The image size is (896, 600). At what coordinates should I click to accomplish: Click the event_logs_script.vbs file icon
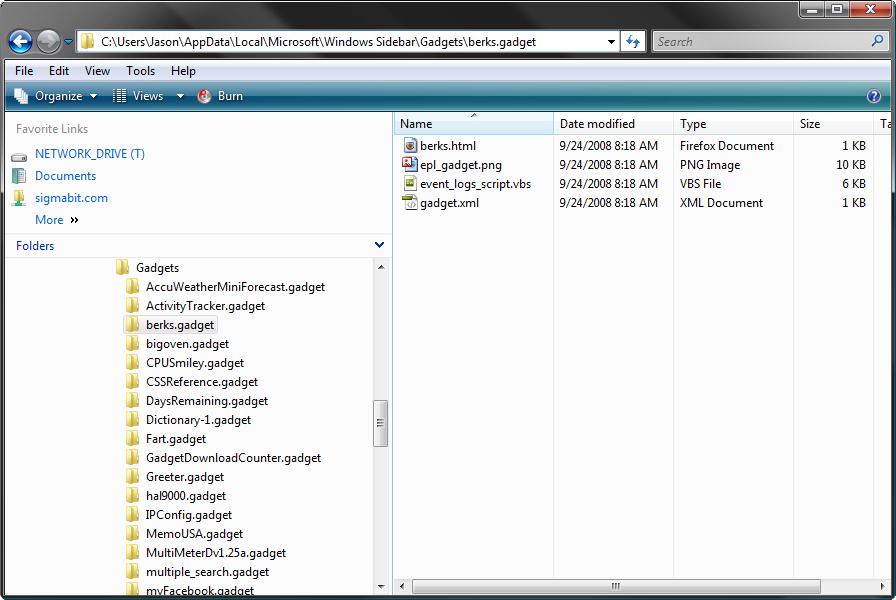point(409,184)
